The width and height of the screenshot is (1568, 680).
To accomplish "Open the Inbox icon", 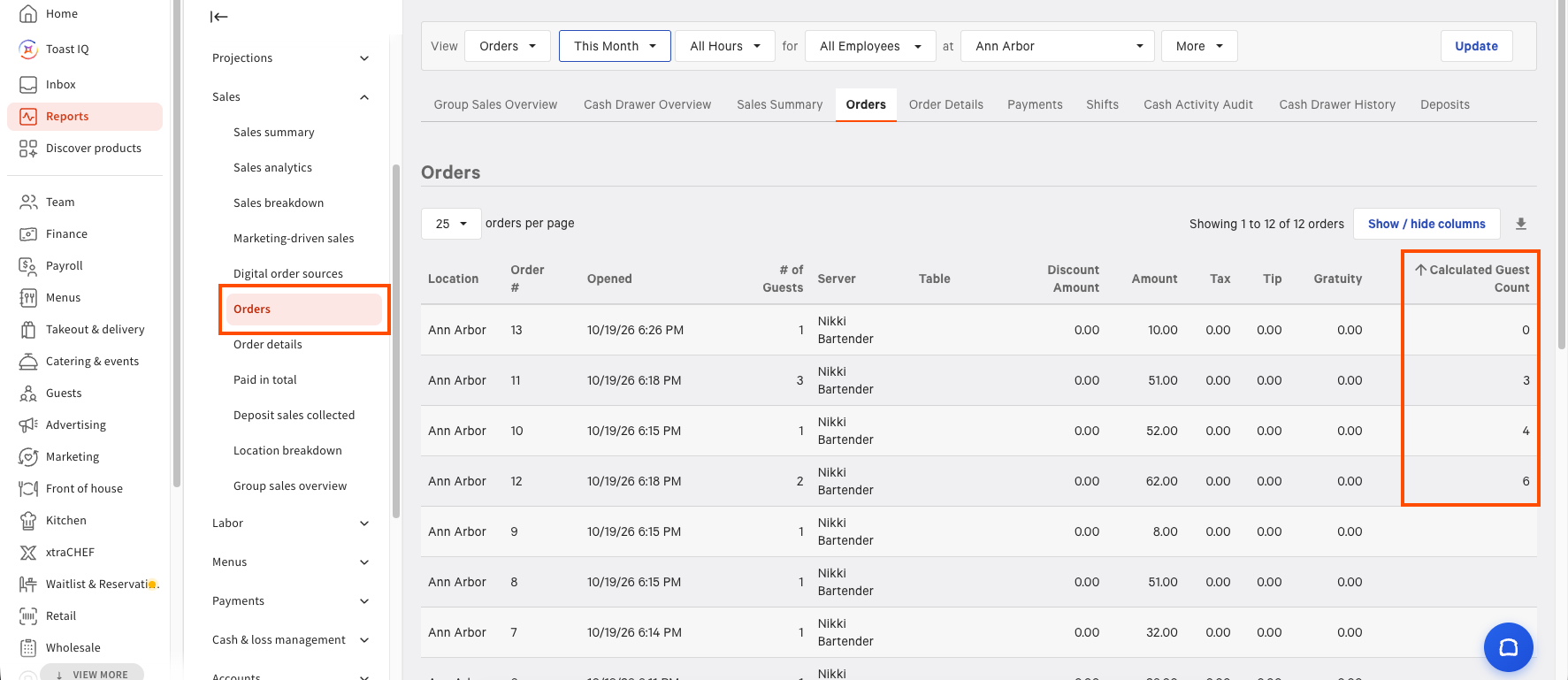I will point(28,84).
